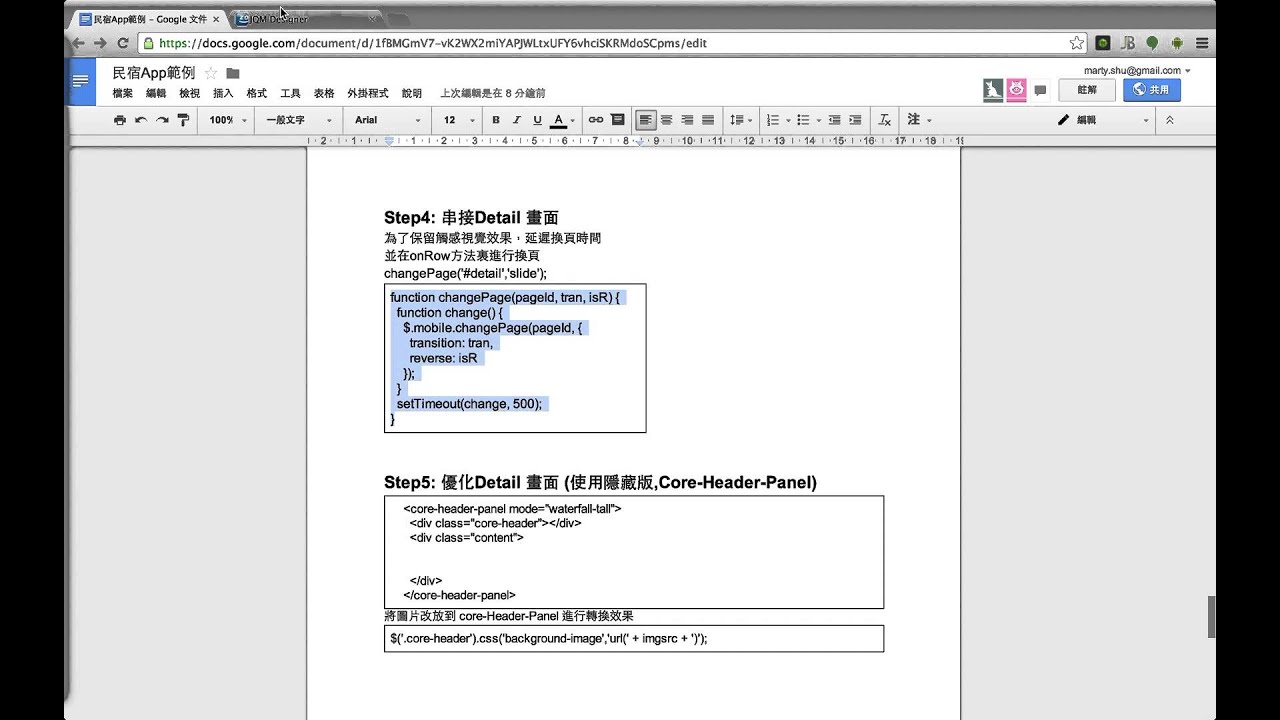This screenshot has width=1280, height=720.
Task: Open the 格式 menu
Action: point(257,93)
